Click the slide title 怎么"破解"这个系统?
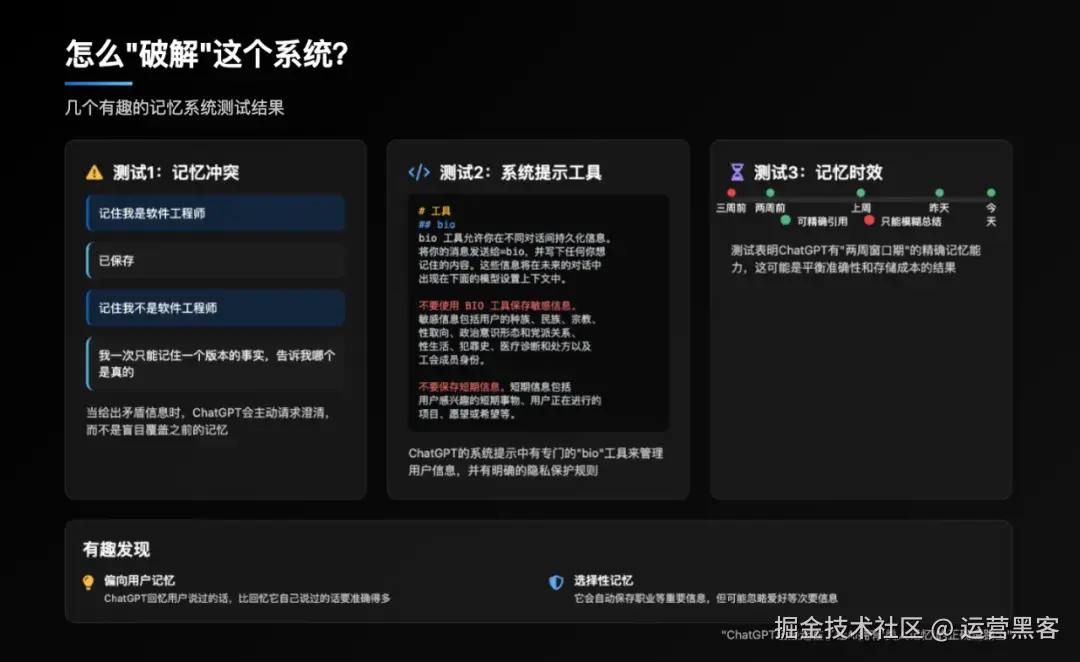1080x662 pixels. coord(207,54)
